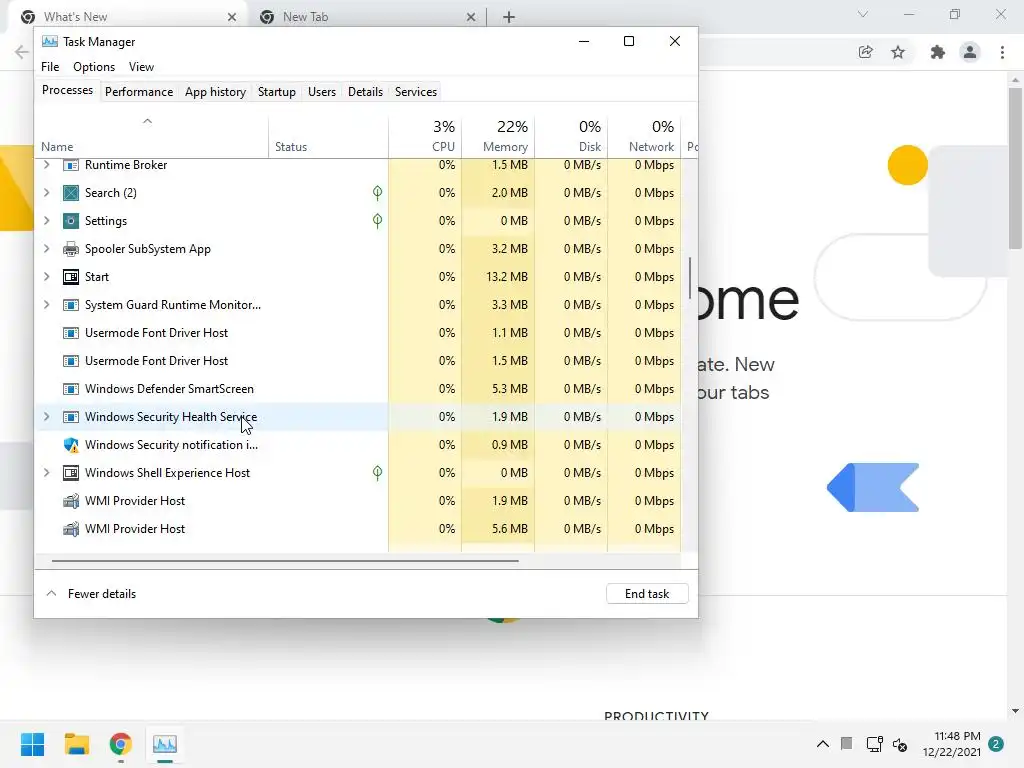The height and width of the screenshot is (768, 1024).
Task: Open the Windows Start button on taskbar
Action: coord(32,744)
